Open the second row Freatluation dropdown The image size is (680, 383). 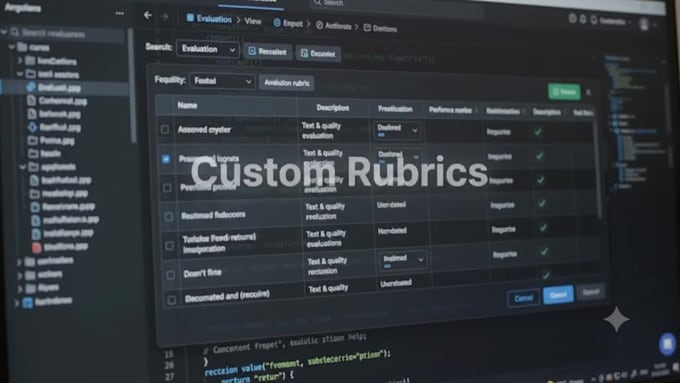pos(399,155)
